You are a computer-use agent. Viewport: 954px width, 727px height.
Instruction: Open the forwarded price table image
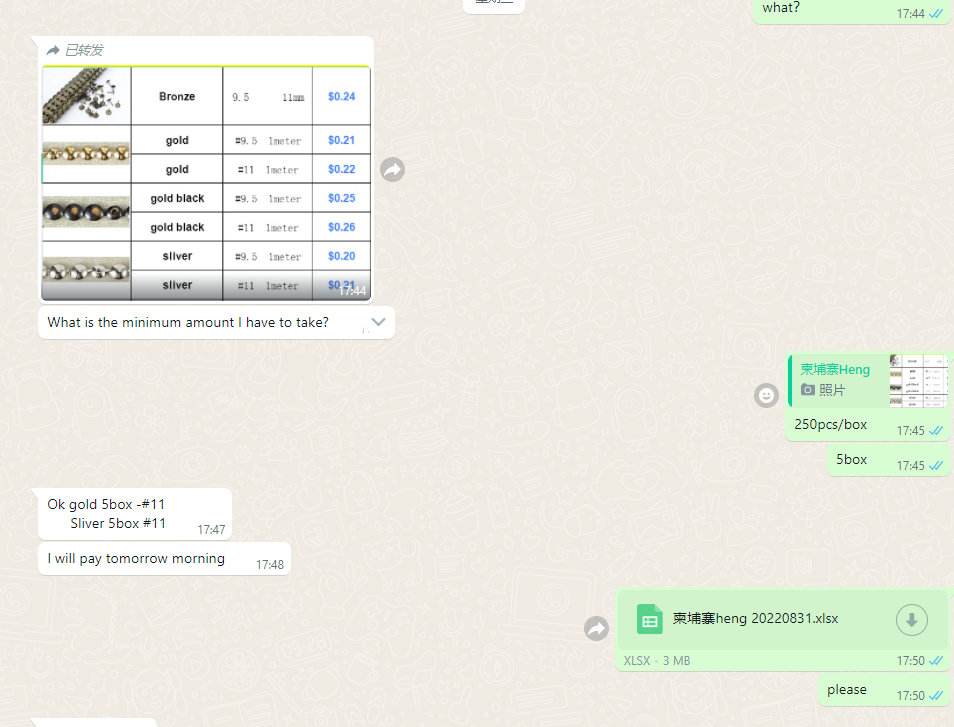[x=206, y=183]
